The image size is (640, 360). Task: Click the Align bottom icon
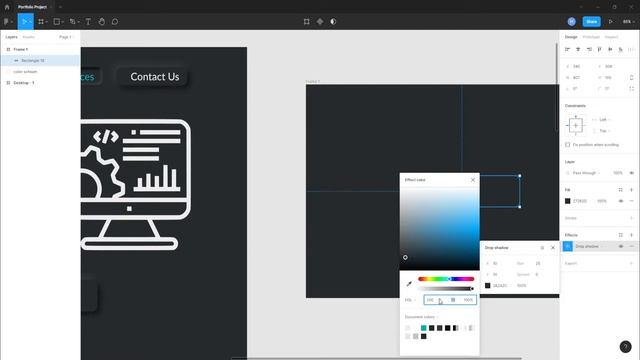coord(620,49)
